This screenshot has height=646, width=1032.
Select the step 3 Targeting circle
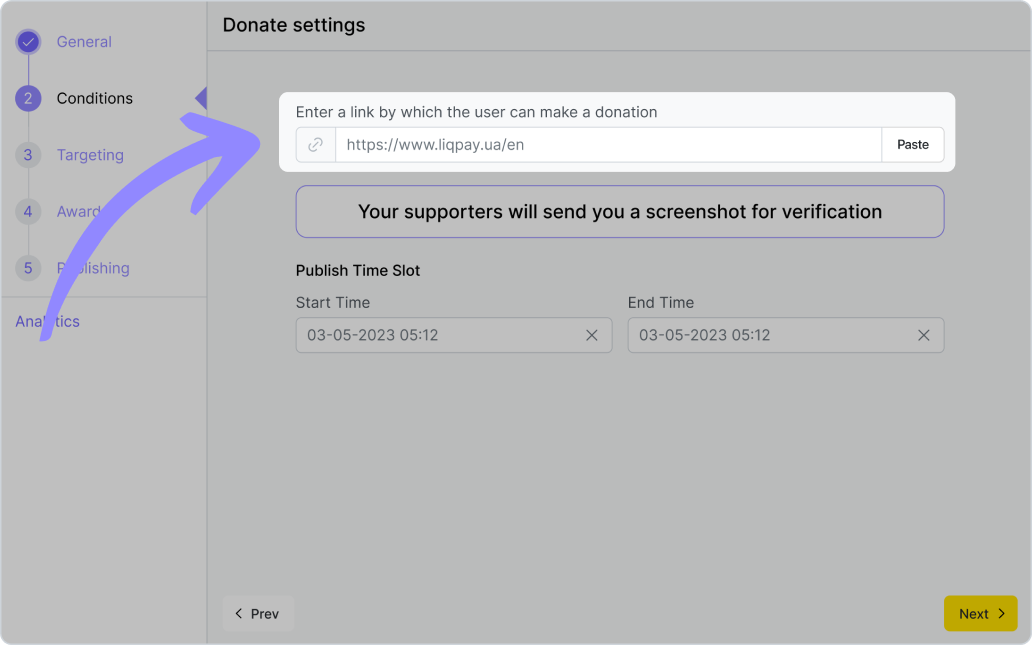pos(28,155)
